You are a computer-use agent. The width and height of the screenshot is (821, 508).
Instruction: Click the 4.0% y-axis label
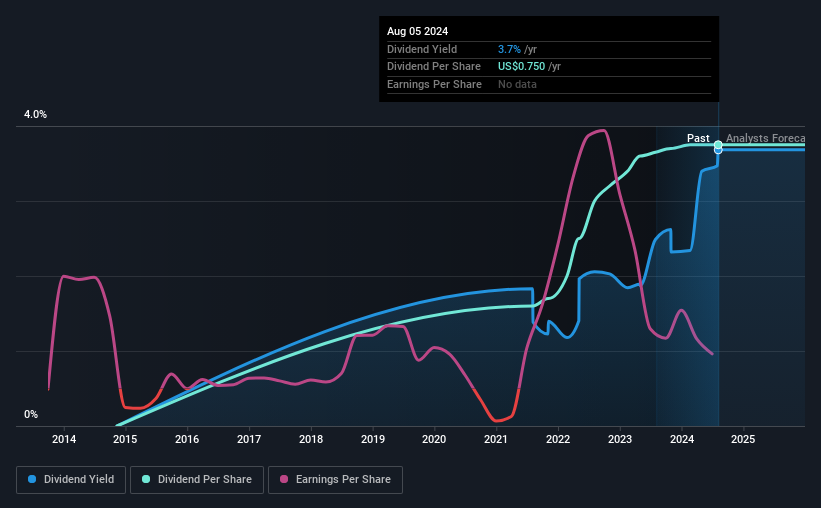coord(35,114)
